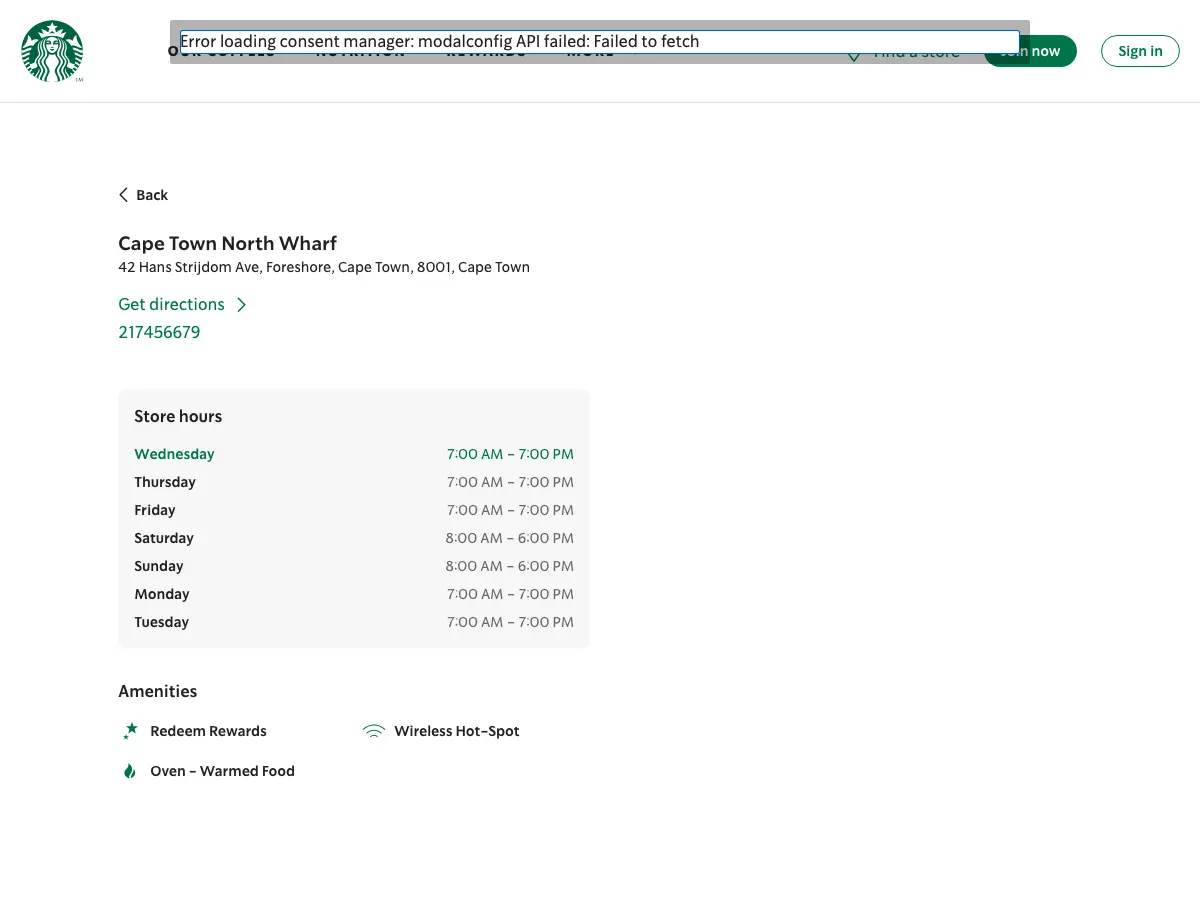Click the Store hours heading
Image resolution: width=1200 pixels, height=900 pixels.
[178, 416]
